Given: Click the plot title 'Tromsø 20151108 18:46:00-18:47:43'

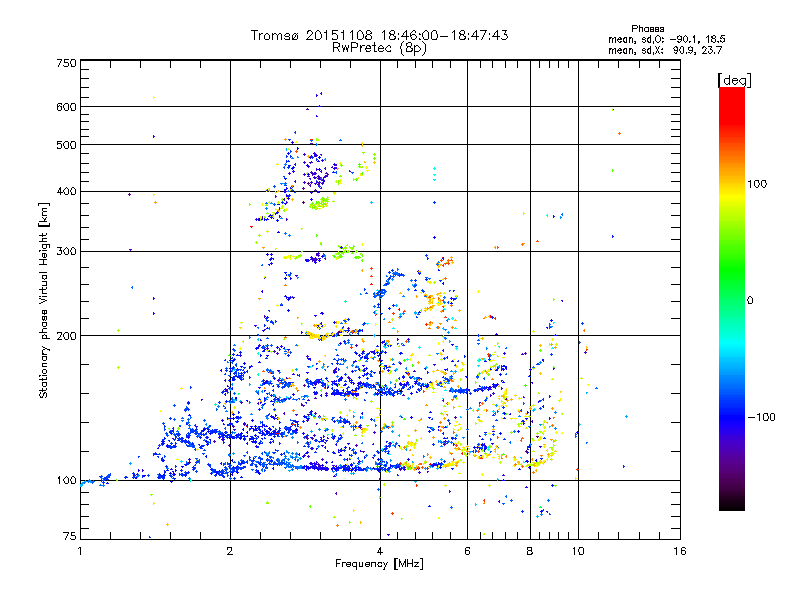Looking at the screenshot, I should (x=379, y=35).
